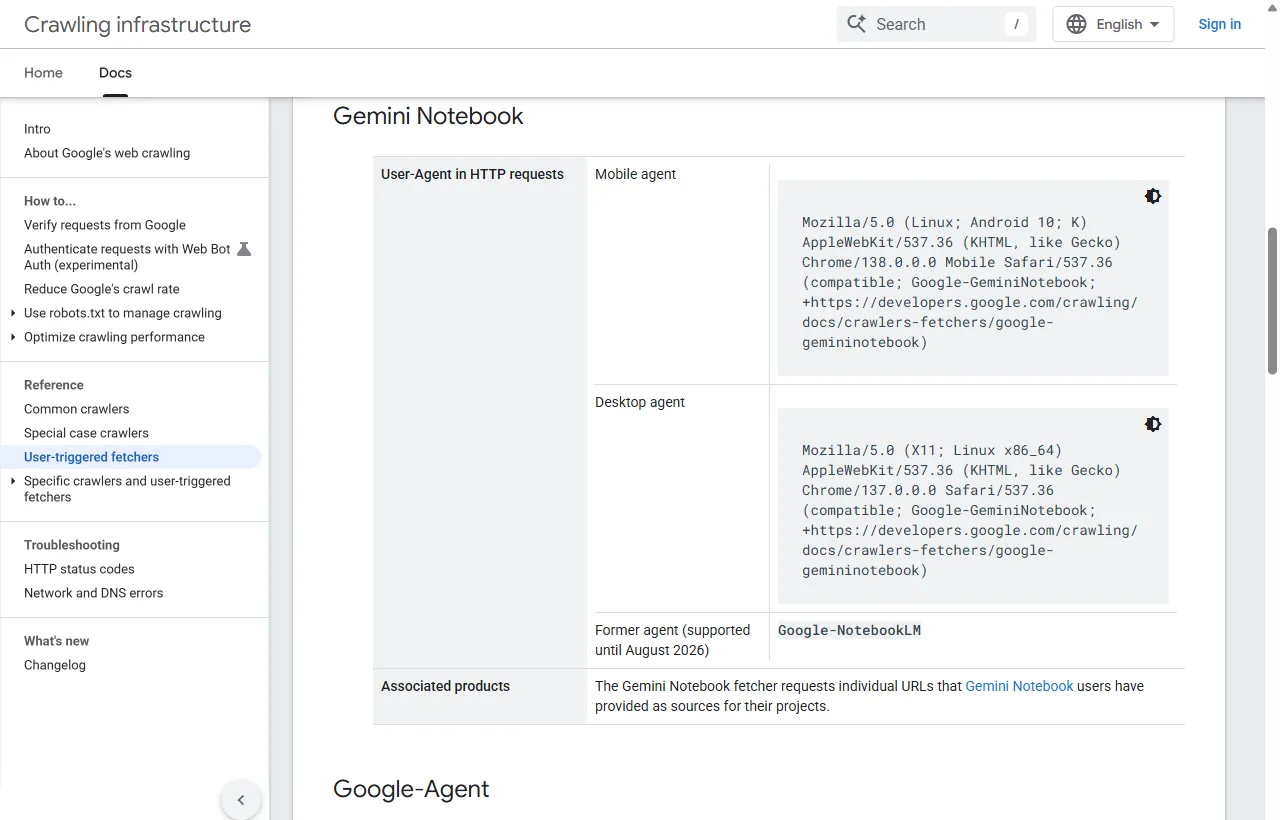Open the Common crawlers reference
Image resolution: width=1280 pixels, height=820 pixels.
76,409
